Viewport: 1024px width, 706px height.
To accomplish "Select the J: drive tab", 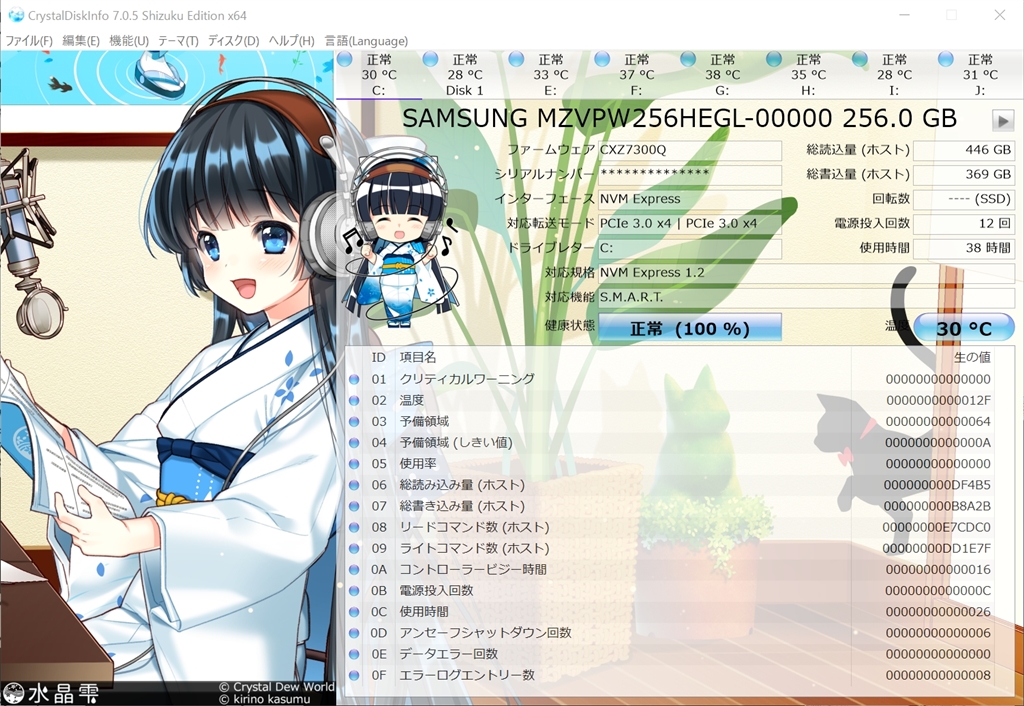I will [980, 75].
